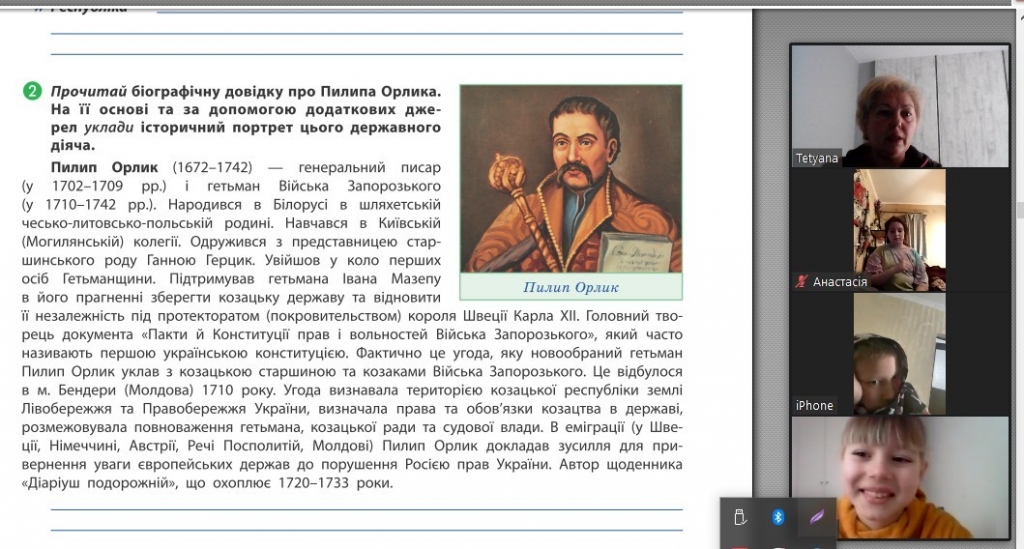
Task: Open the purple feather tray icon
Action: point(816,517)
